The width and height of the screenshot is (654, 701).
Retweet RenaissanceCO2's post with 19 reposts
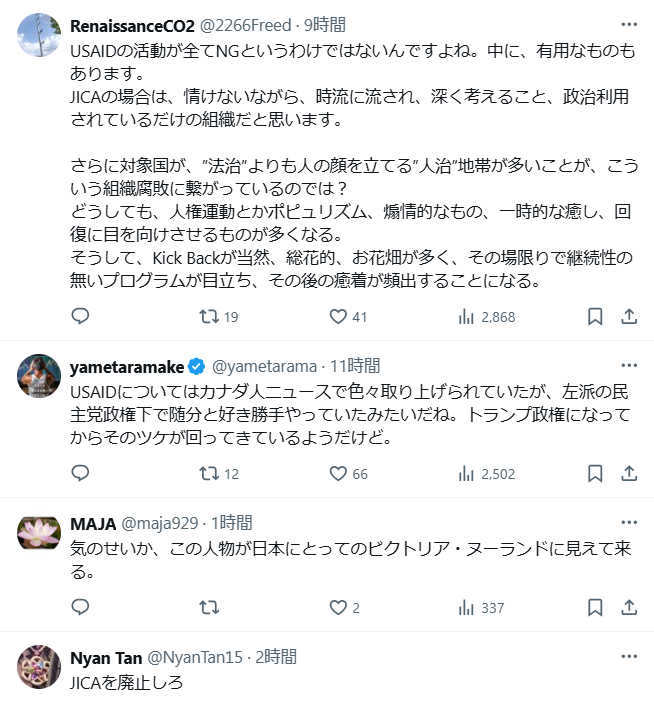208,317
